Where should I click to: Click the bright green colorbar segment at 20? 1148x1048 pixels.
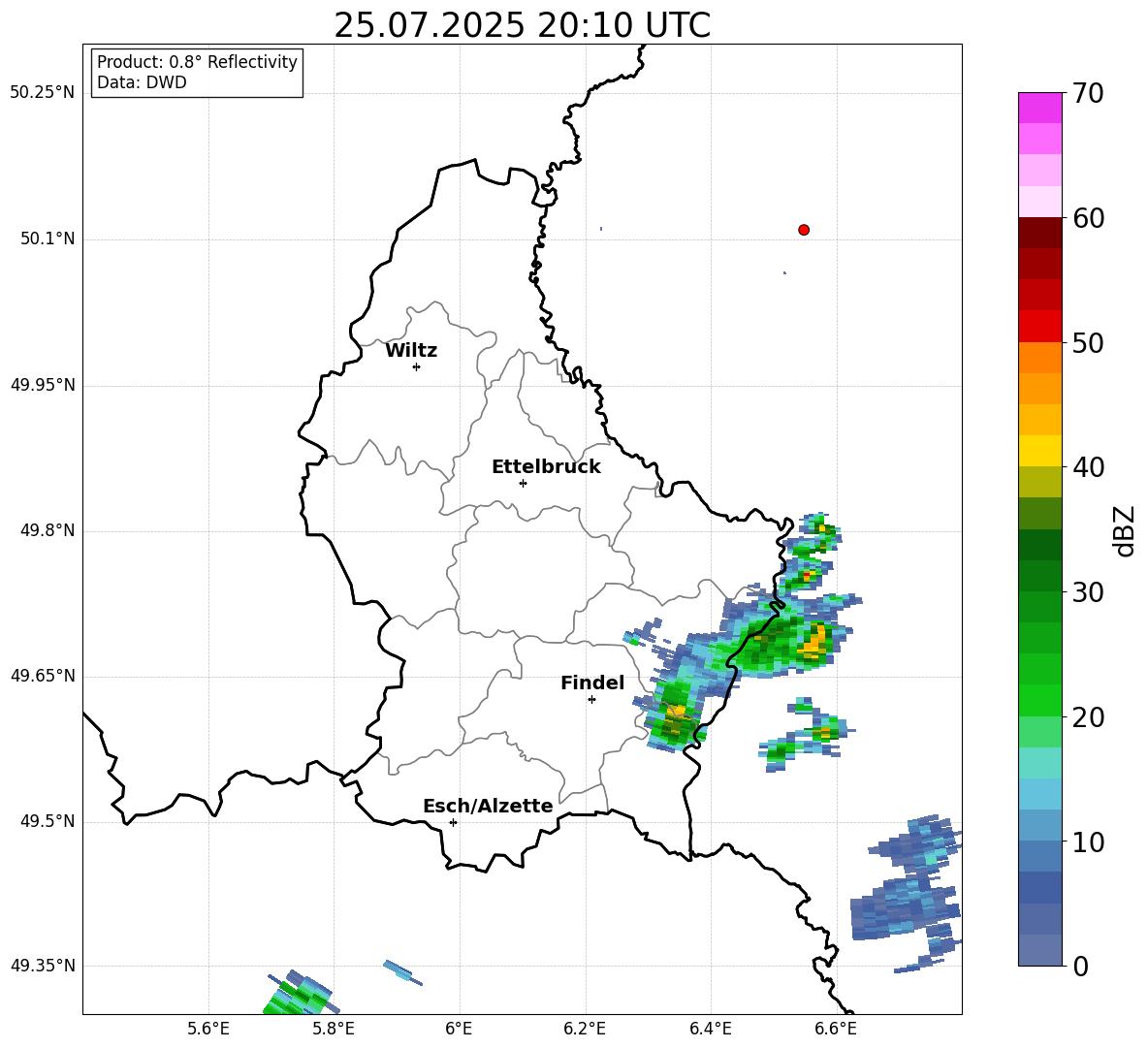click(x=1039, y=700)
